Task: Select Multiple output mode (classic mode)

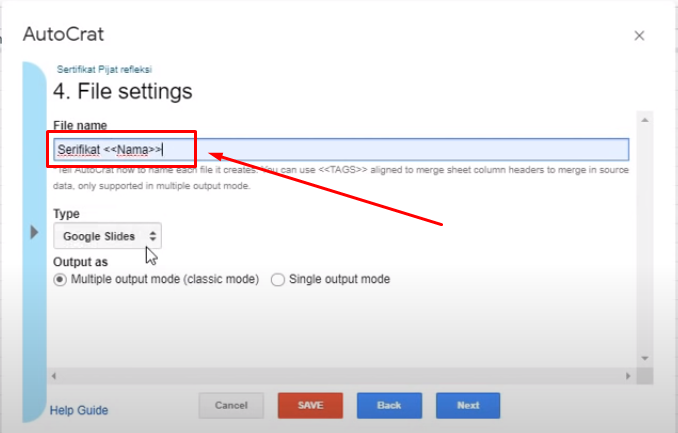Action: [x=60, y=279]
